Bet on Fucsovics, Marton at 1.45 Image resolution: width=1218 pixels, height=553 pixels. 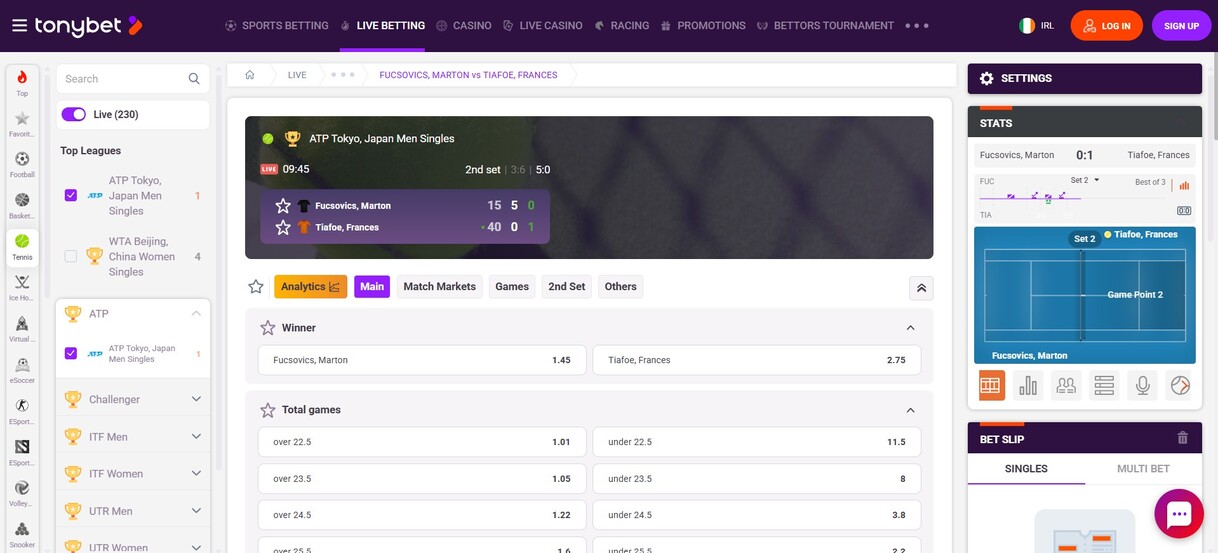[421, 360]
